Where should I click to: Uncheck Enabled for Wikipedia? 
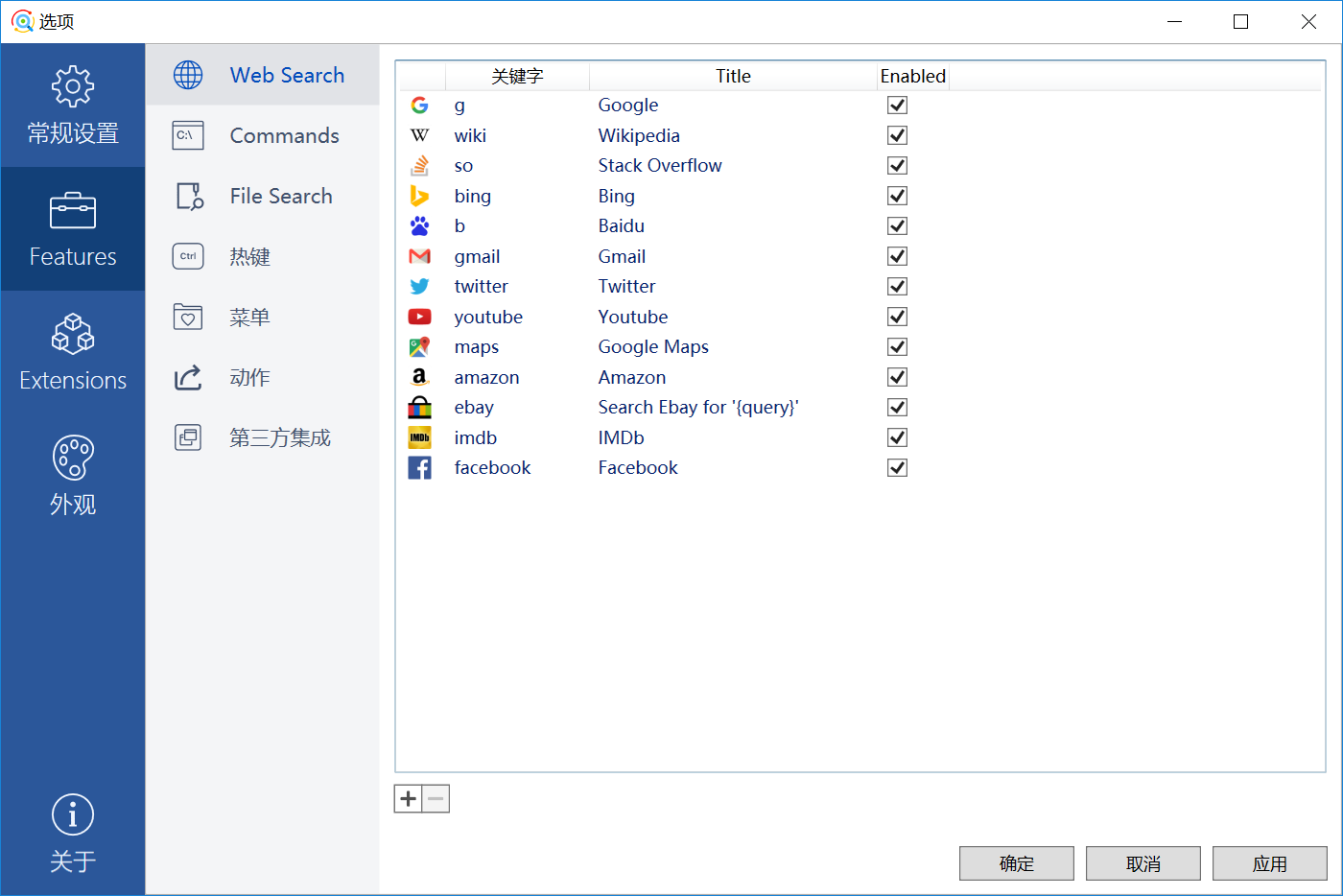click(x=897, y=135)
